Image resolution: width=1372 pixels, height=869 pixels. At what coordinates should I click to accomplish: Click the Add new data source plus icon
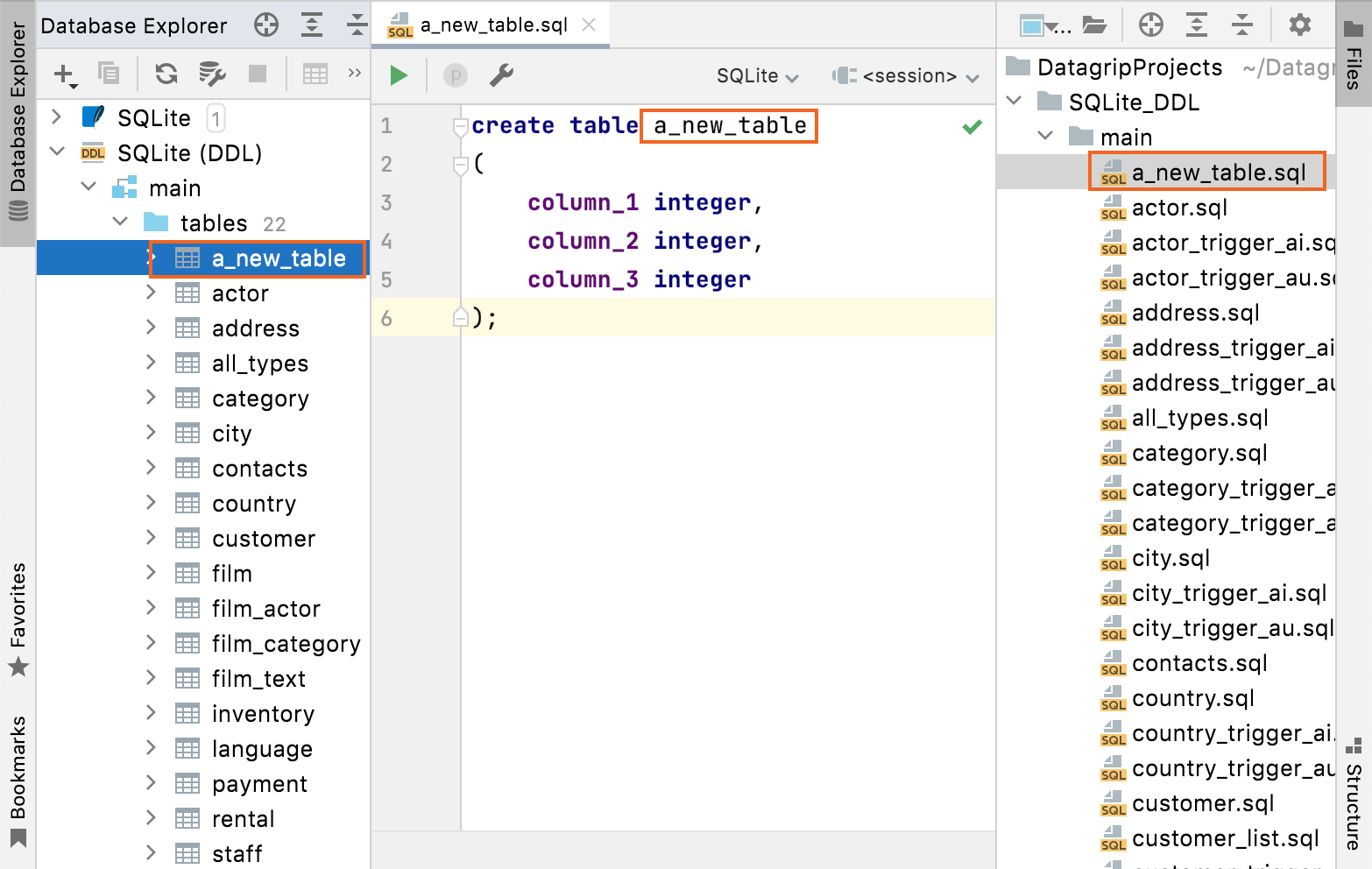point(65,74)
